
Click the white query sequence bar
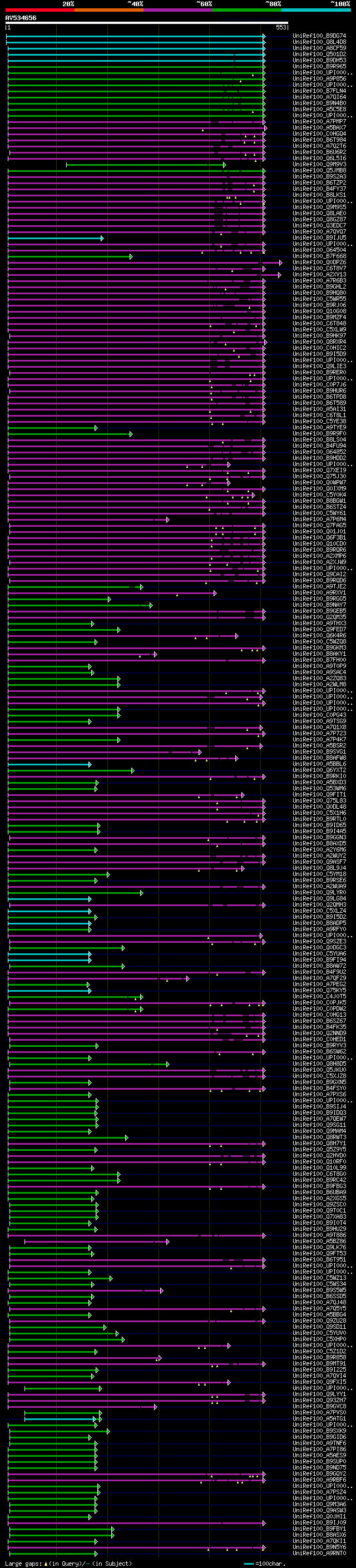tap(147, 23)
